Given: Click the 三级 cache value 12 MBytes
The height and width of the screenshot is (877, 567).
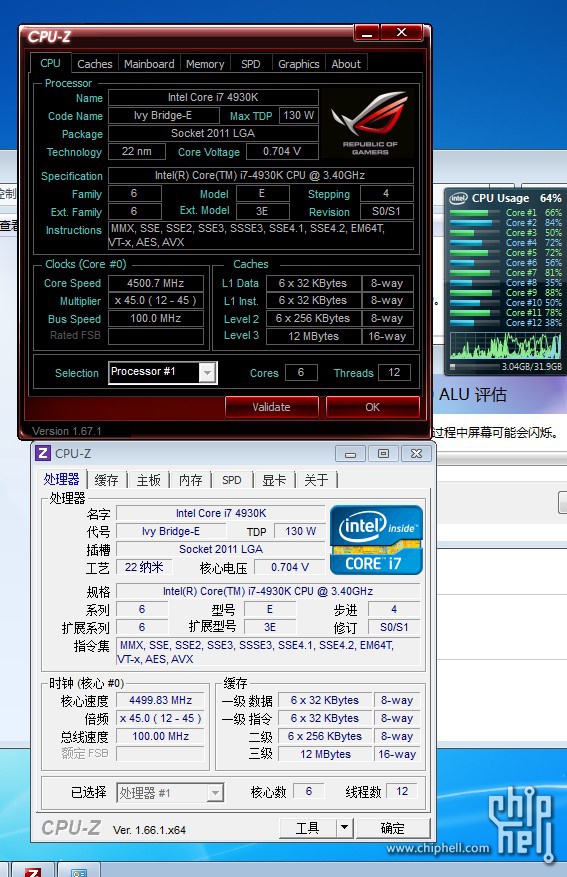Looking at the screenshot, I should [325, 754].
